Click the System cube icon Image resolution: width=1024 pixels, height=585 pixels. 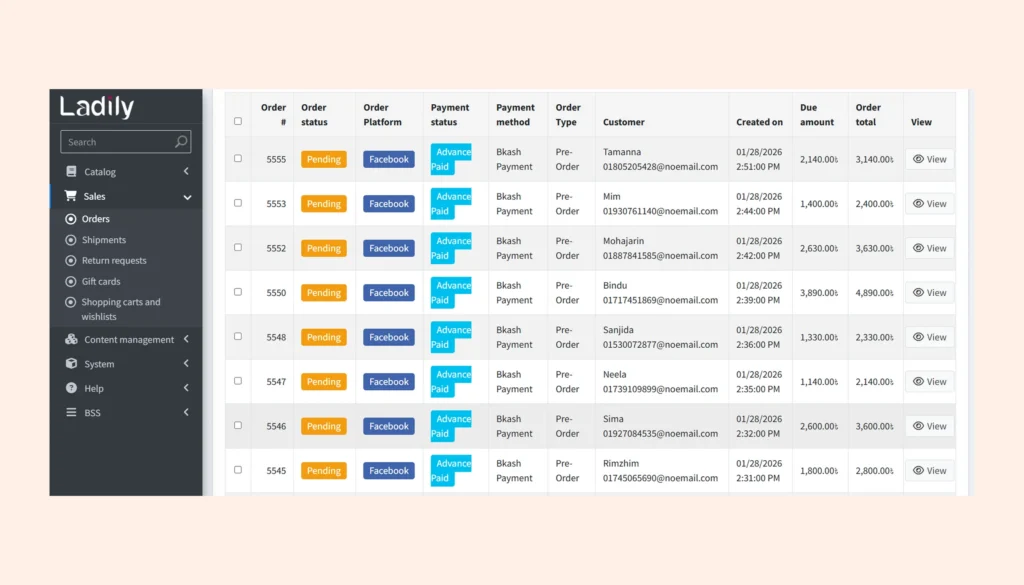71,364
